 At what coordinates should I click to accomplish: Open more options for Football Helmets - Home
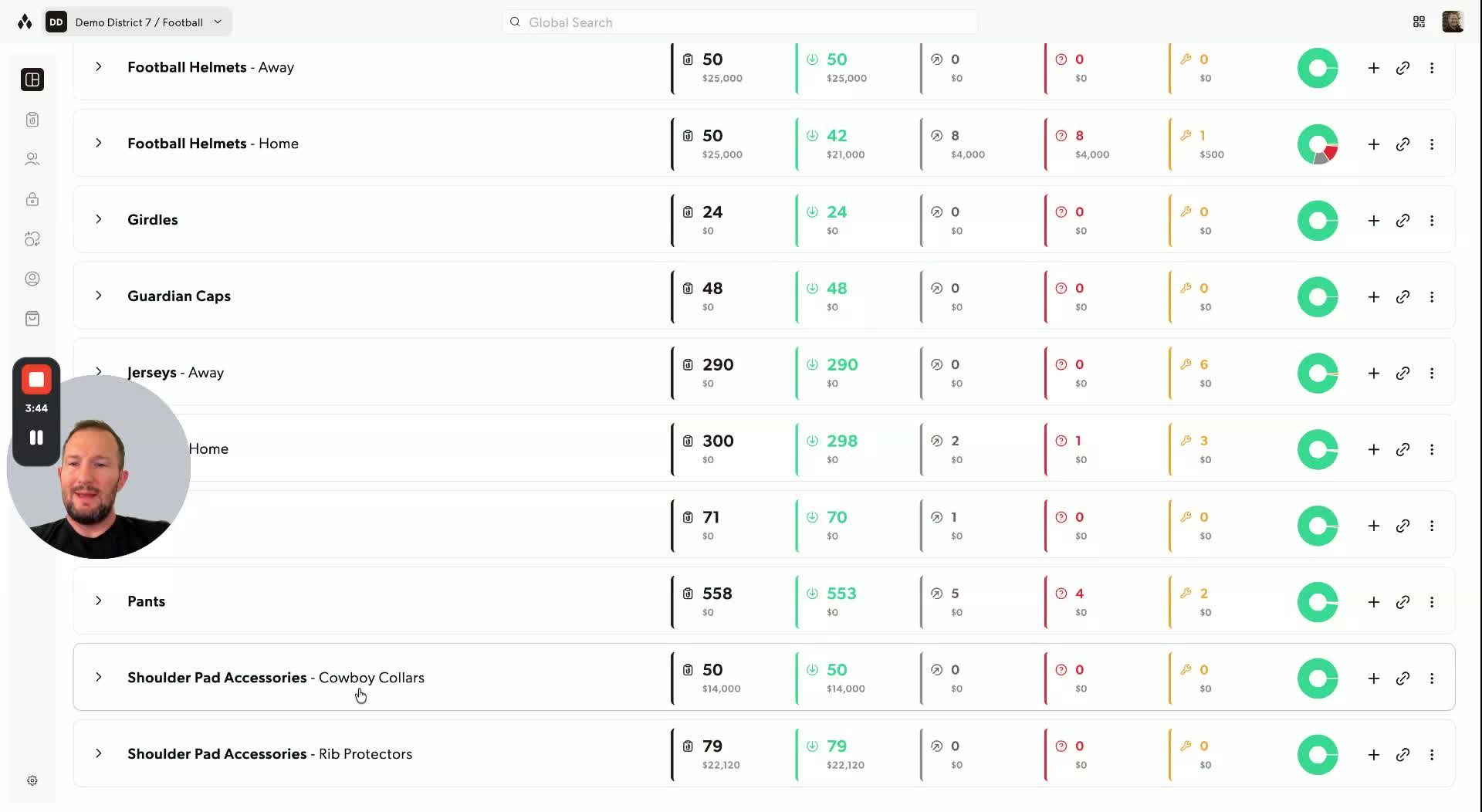pyautogui.click(x=1432, y=144)
